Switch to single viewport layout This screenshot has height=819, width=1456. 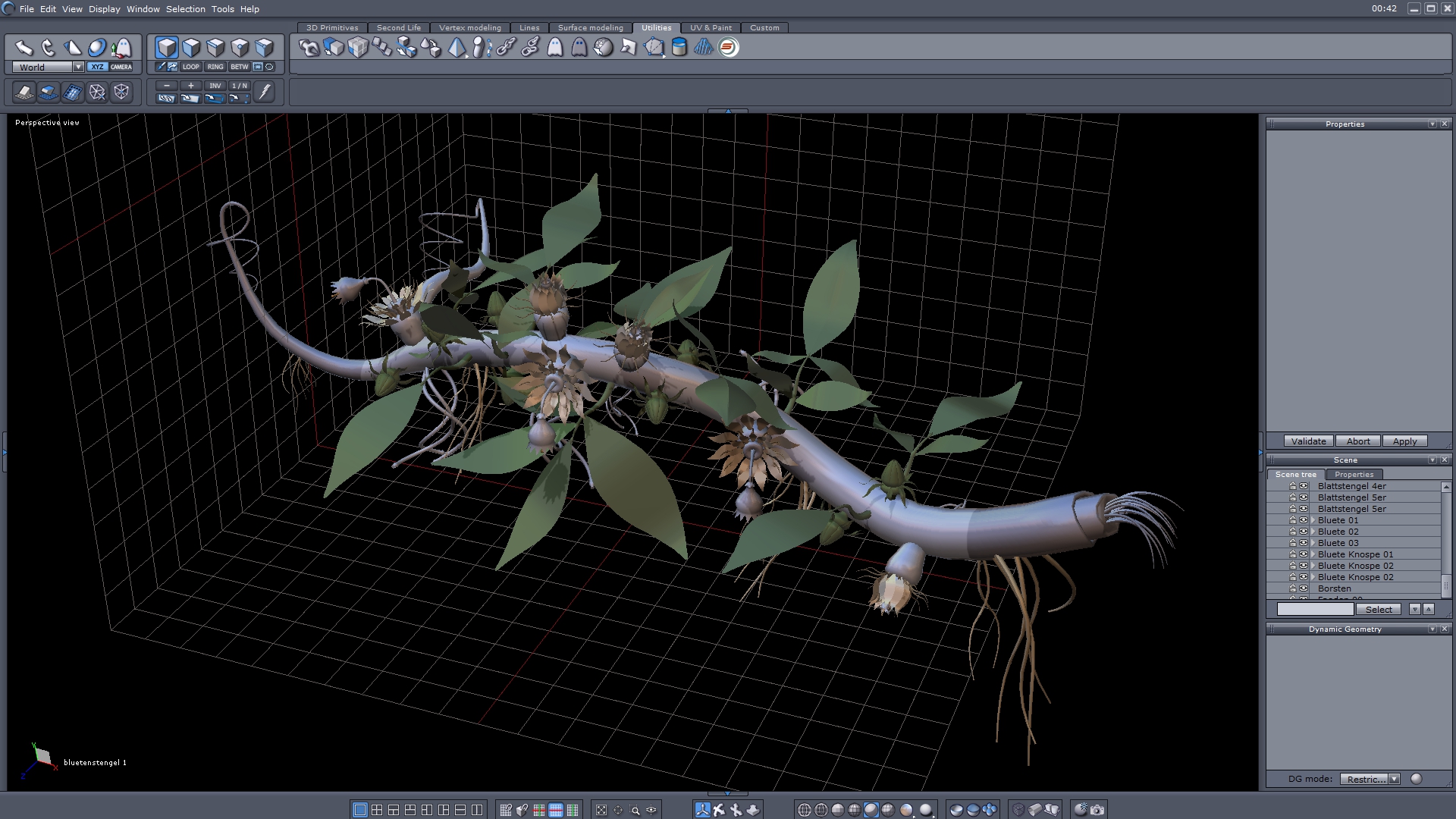tap(360, 810)
